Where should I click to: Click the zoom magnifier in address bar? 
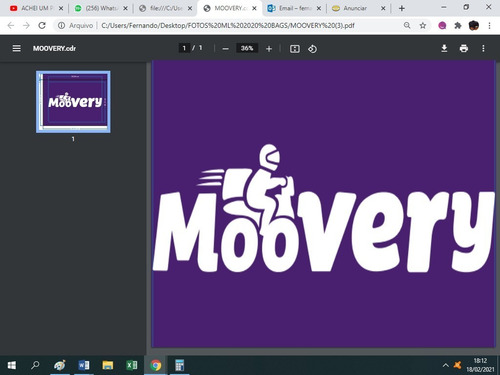coord(407,25)
